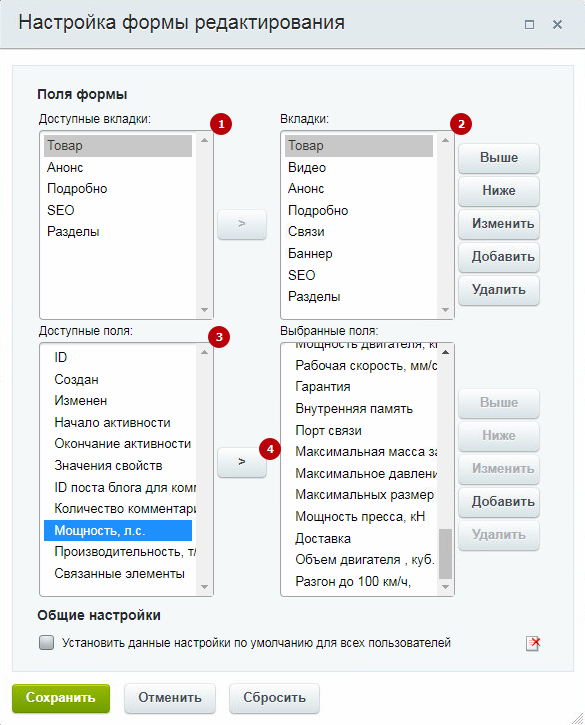Click Добавить button beside selected fields
The width and height of the screenshot is (585, 725).
coord(499,502)
